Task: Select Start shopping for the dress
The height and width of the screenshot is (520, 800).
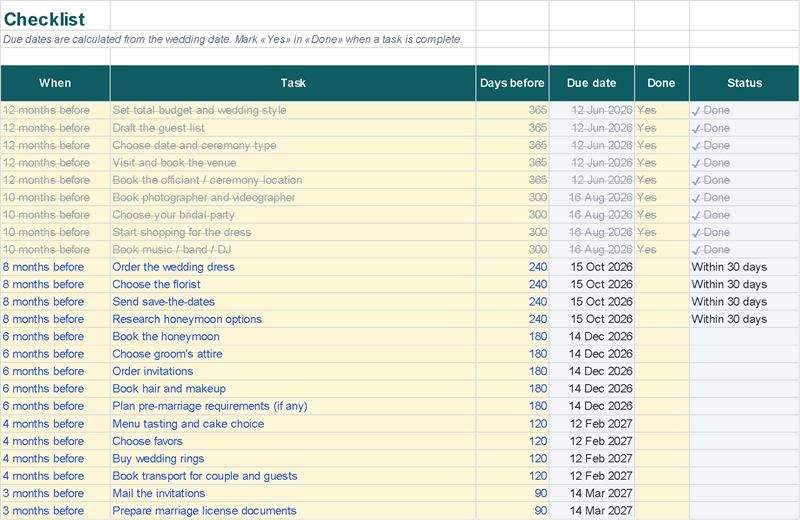Action: click(293, 232)
